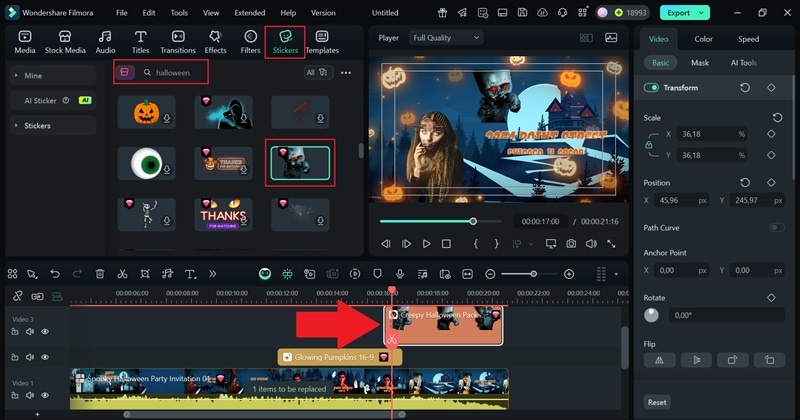Toggle the scale aspect ratio lock
This screenshot has width=800, height=420.
pos(648,145)
